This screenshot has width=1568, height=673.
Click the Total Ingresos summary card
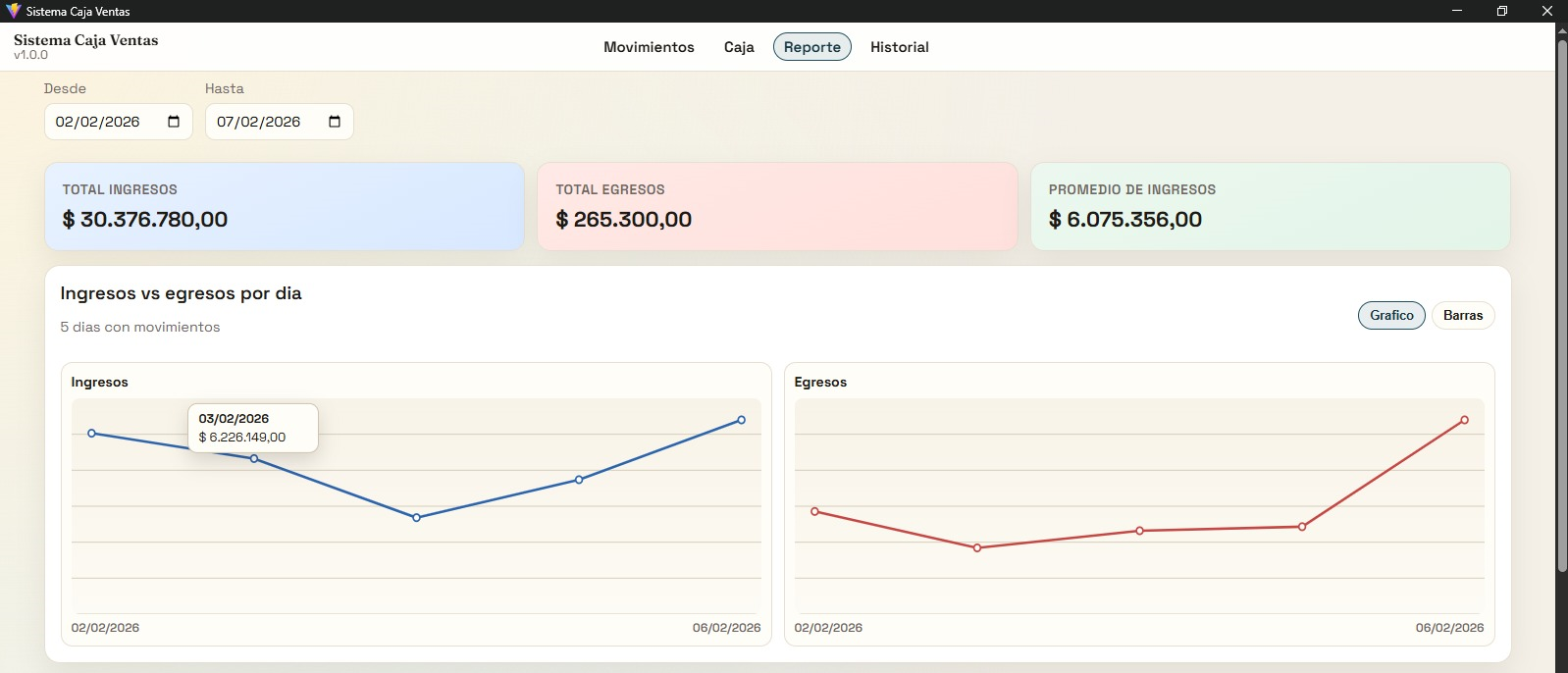284,206
